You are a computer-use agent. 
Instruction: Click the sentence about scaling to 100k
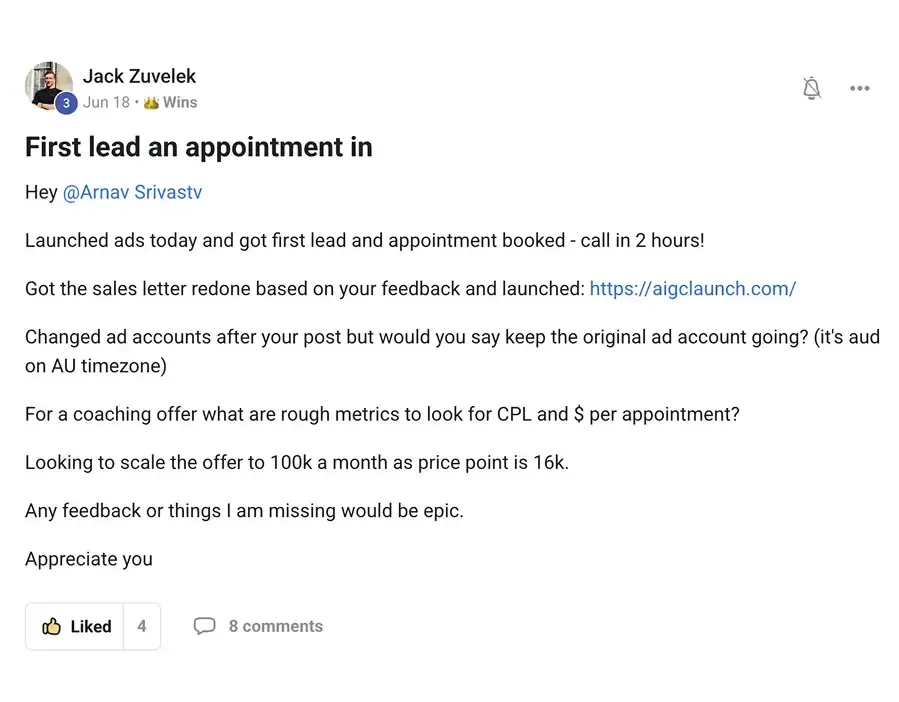(x=296, y=462)
